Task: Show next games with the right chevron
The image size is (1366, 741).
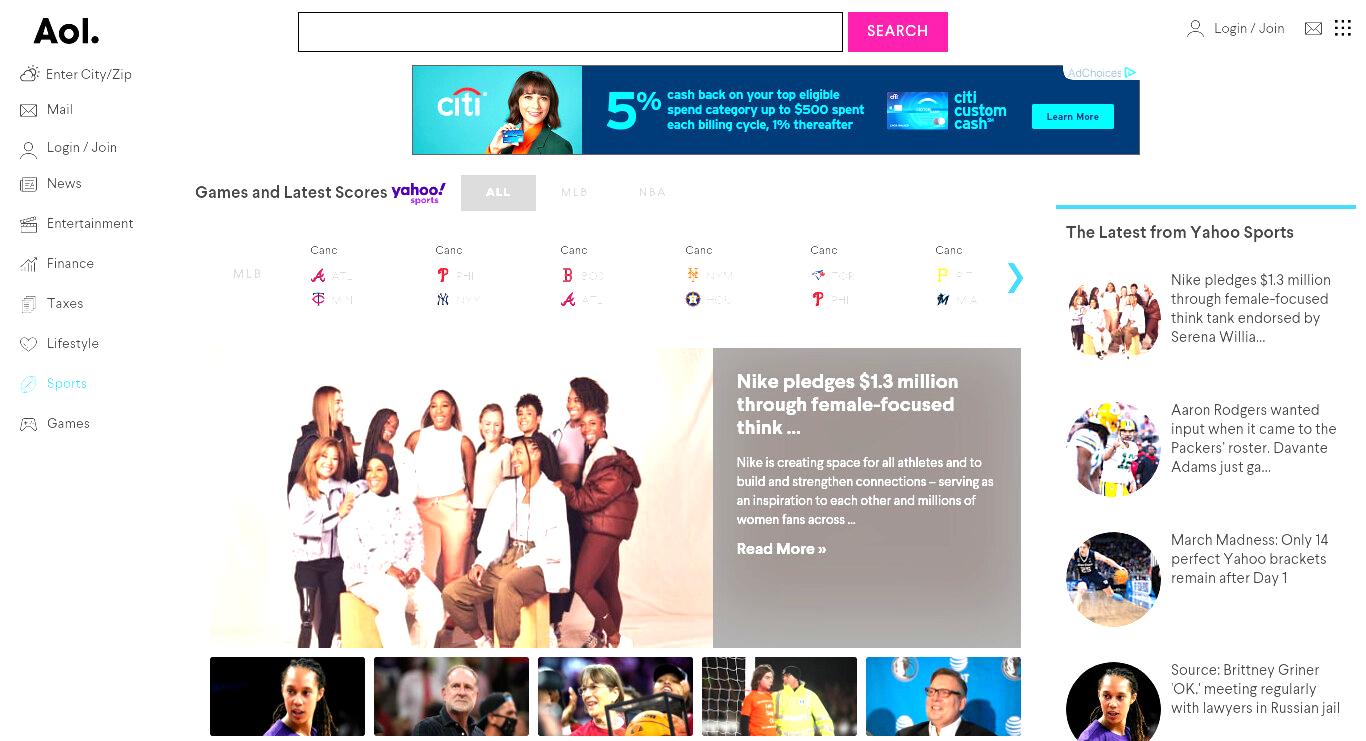Action: pyautogui.click(x=1015, y=277)
